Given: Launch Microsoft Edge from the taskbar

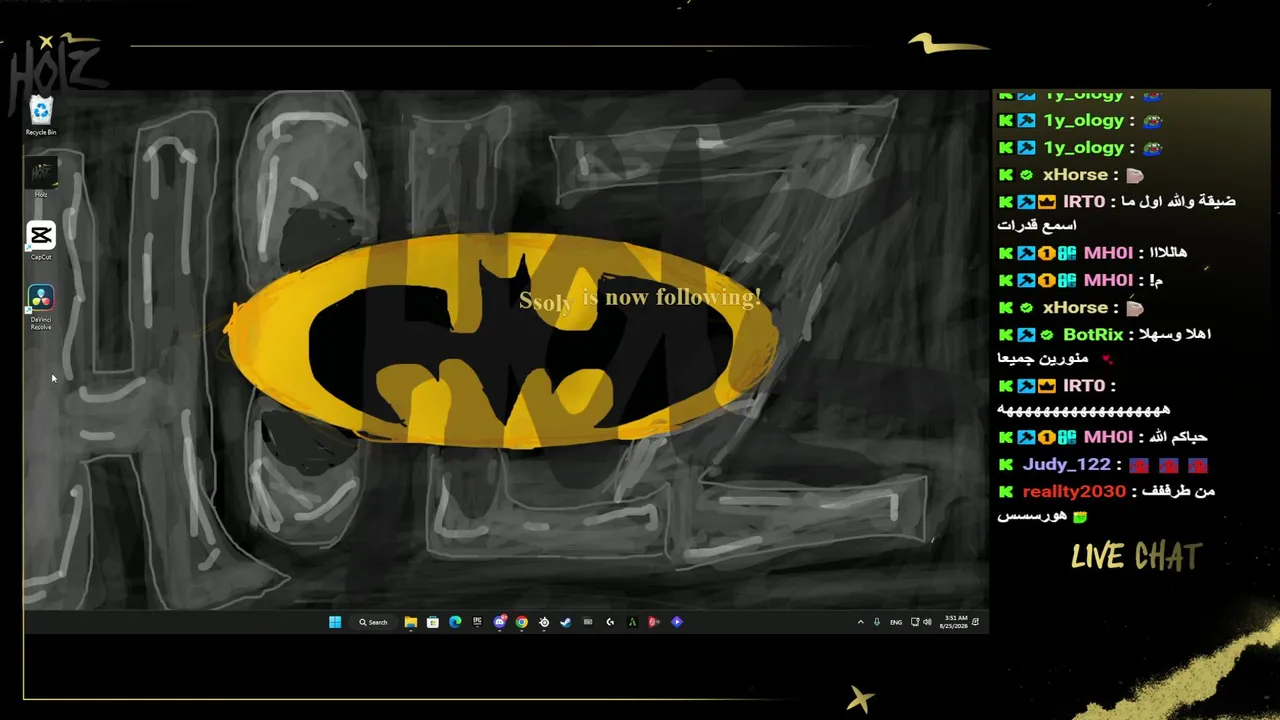Looking at the screenshot, I should coord(455,622).
